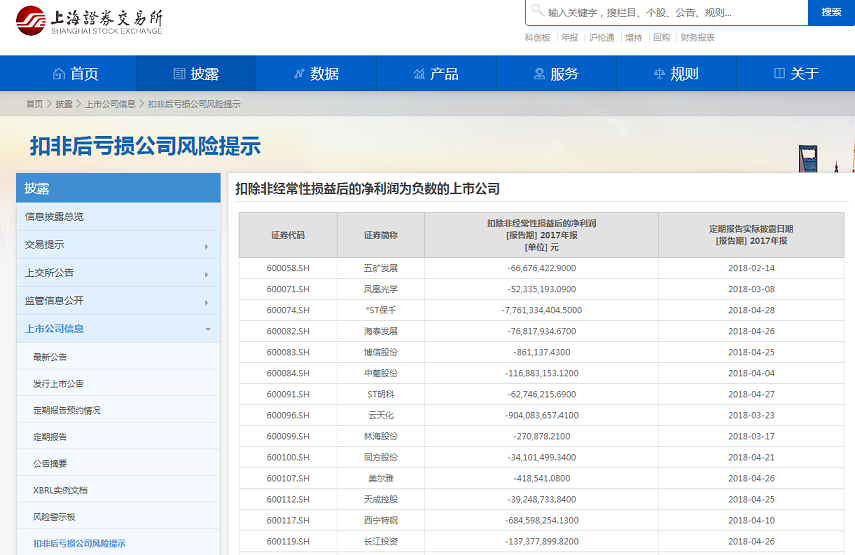This screenshot has width=855, height=555.
Task: Open 最新公告 in the sidebar submenu
Action: click(x=118, y=357)
